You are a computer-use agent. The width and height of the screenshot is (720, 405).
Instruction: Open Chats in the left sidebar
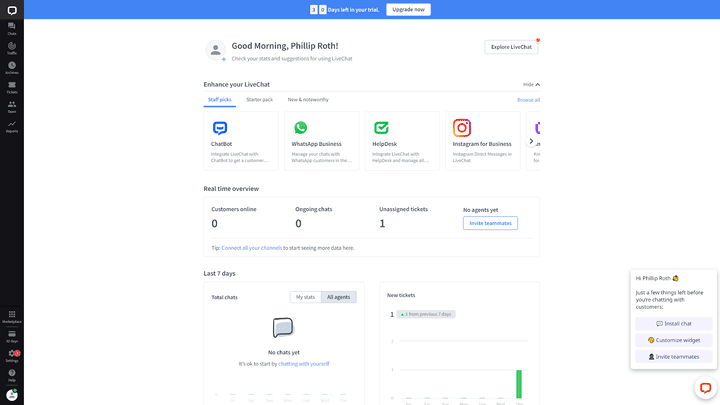pyautogui.click(x=12, y=28)
